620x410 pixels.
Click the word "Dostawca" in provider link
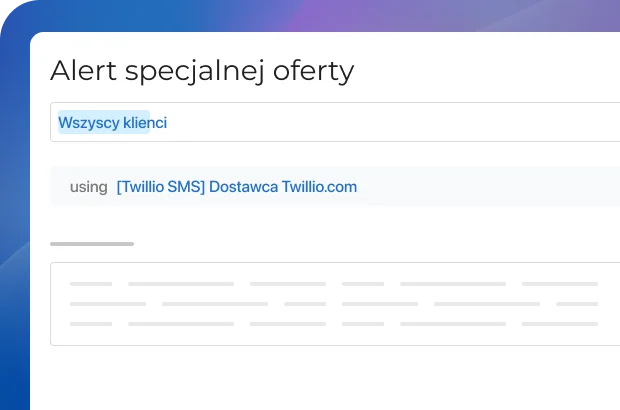point(243,187)
